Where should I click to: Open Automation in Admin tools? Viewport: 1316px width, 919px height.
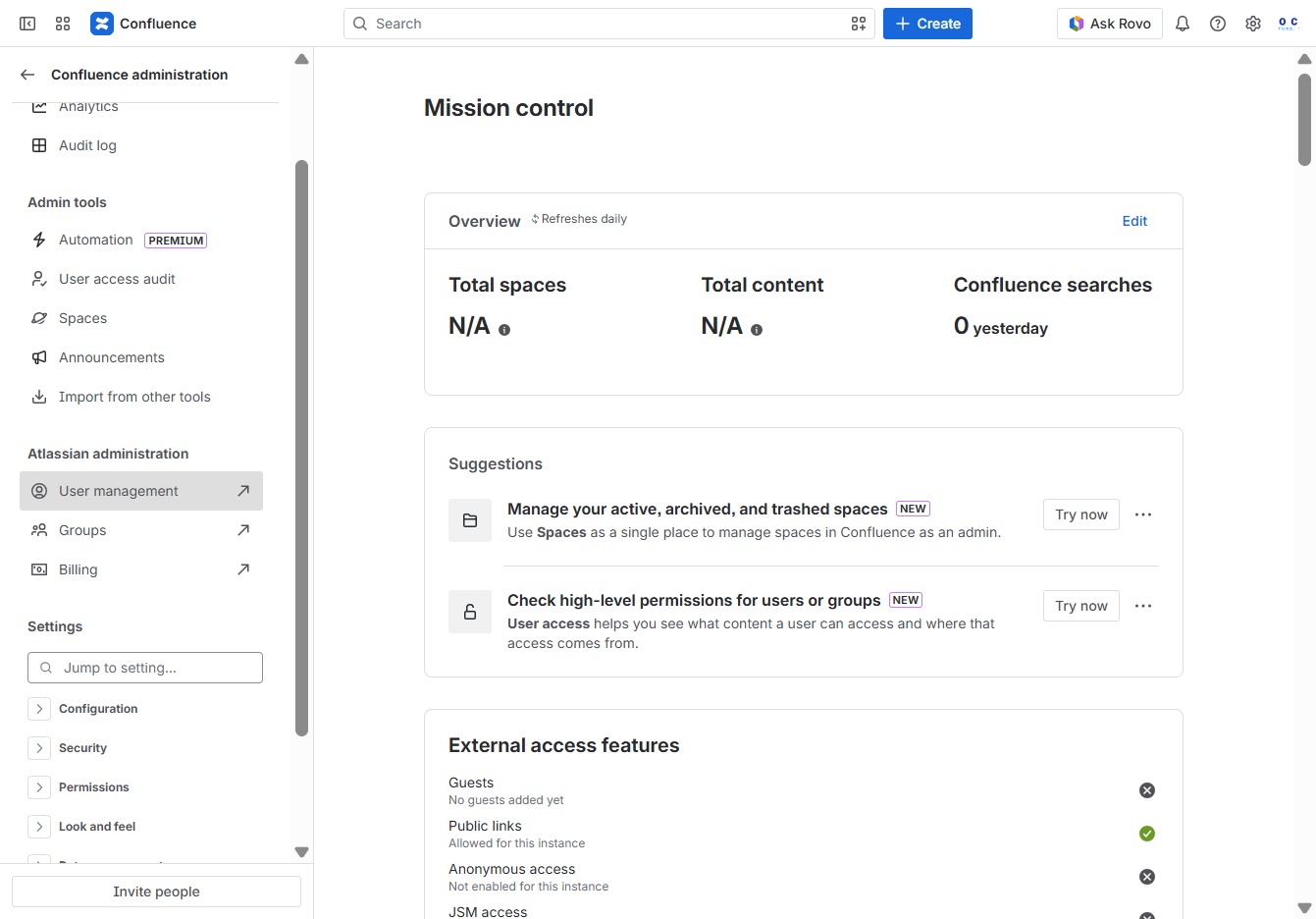click(141, 240)
